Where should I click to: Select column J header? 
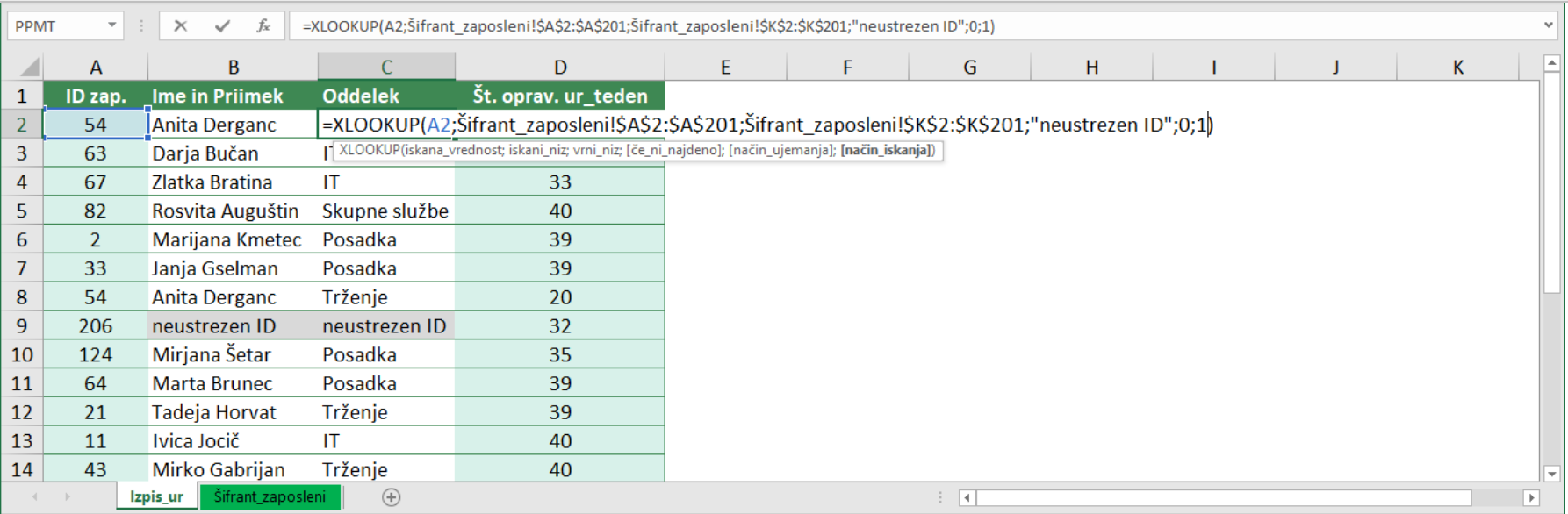pos(1335,68)
